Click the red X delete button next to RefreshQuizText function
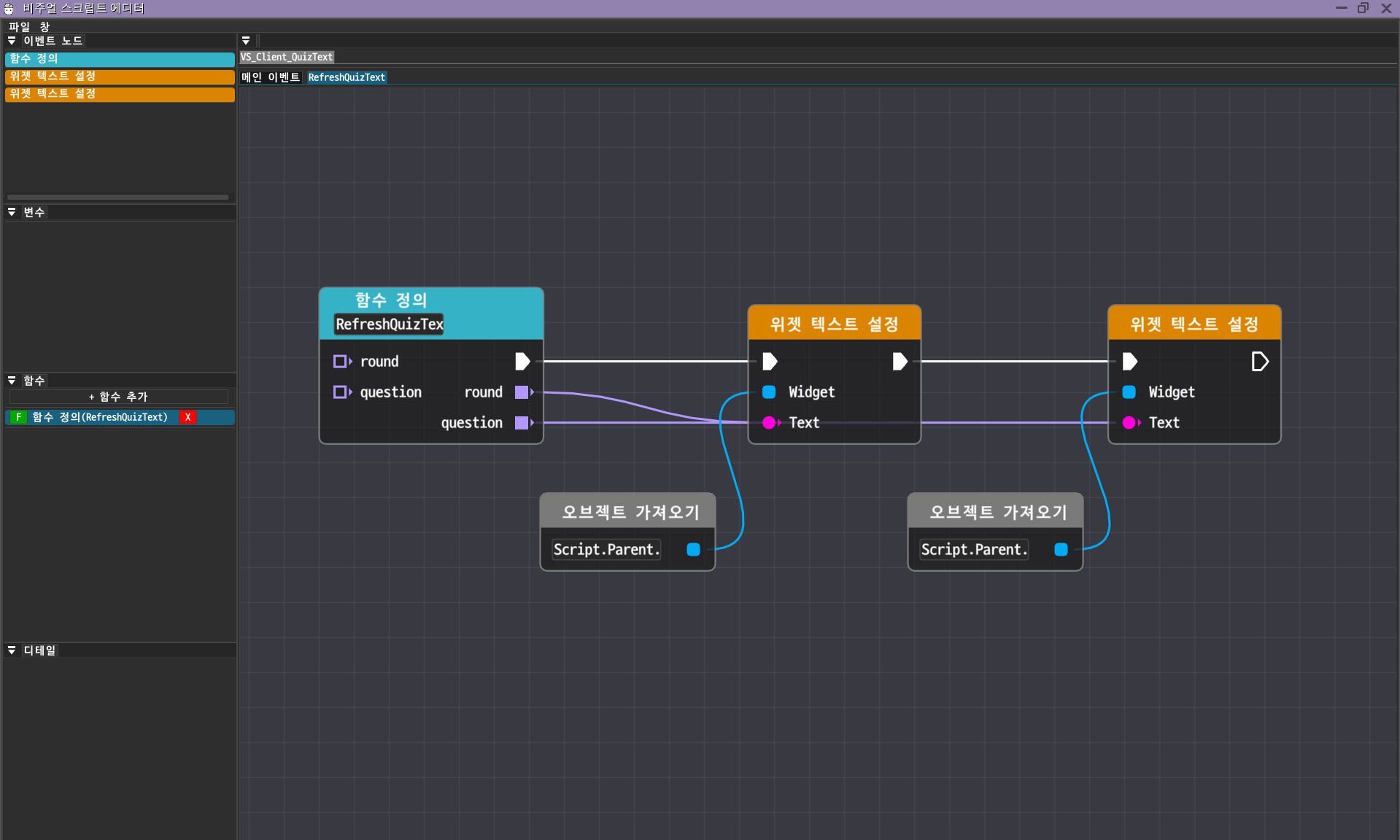Image resolution: width=1400 pixels, height=840 pixels. coord(187,417)
